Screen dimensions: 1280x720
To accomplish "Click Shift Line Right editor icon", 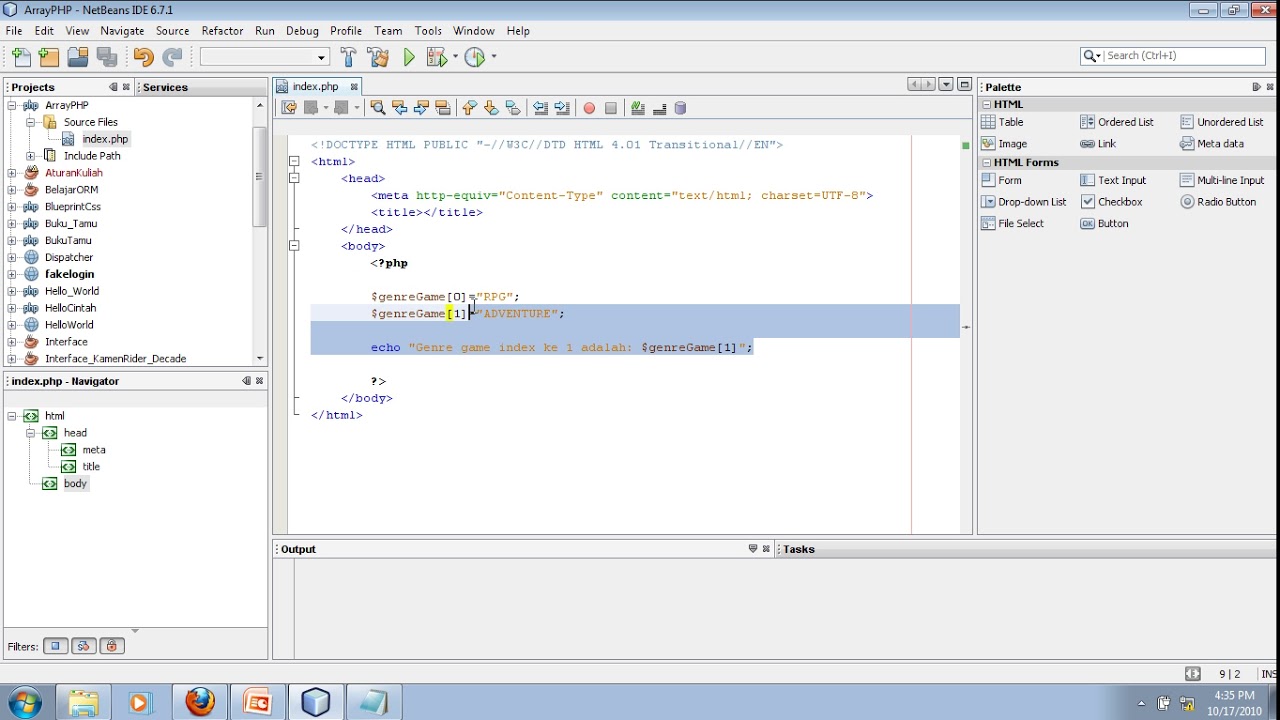I will point(562,108).
